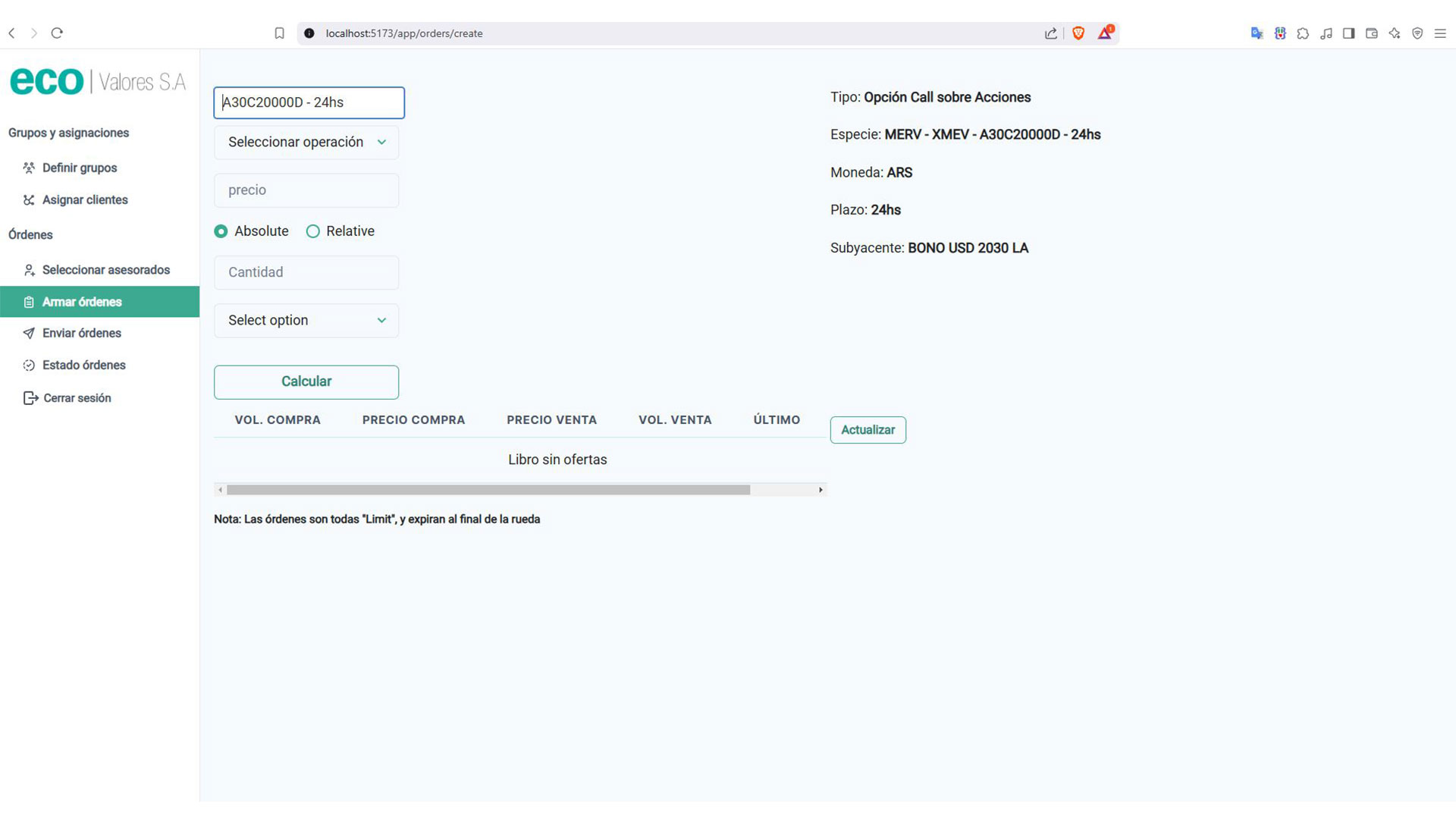Click the browser reload icon

(57, 33)
